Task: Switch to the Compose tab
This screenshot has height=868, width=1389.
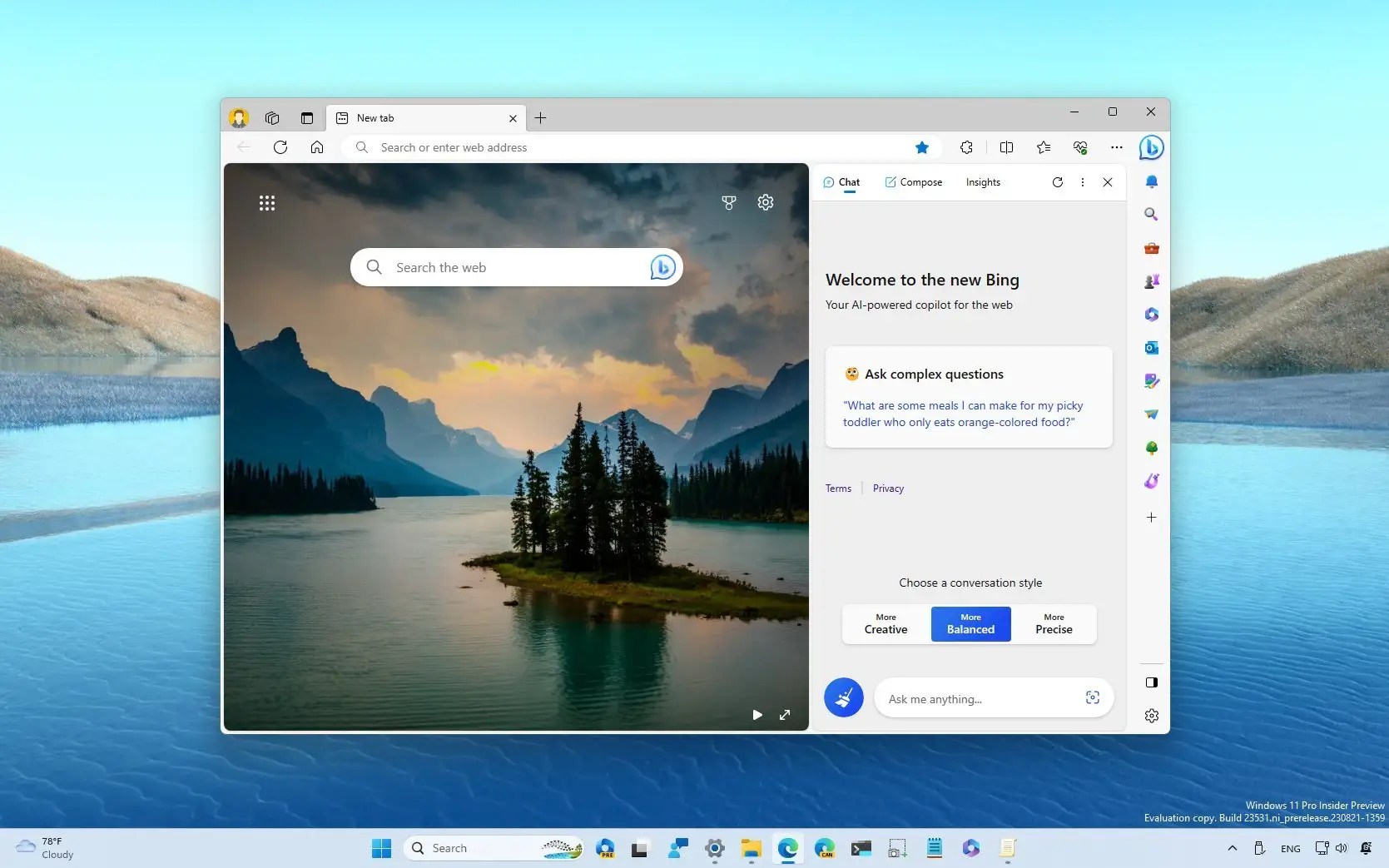Action: click(913, 182)
